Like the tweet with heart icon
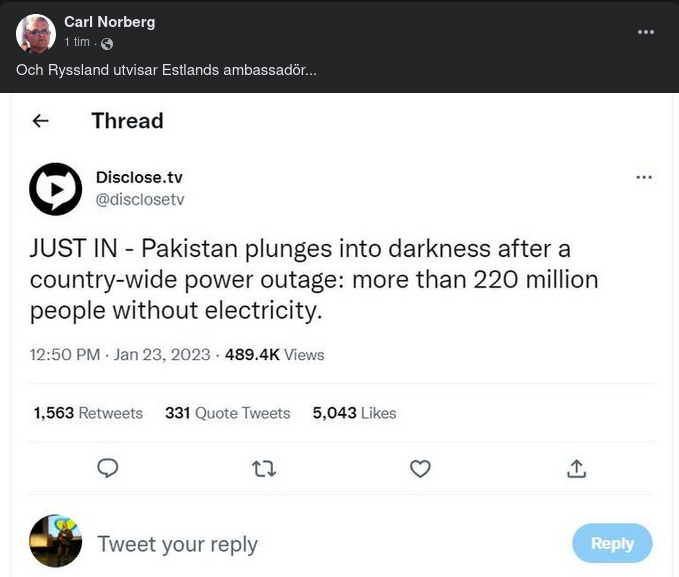The width and height of the screenshot is (679, 577). tap(421, 468)
